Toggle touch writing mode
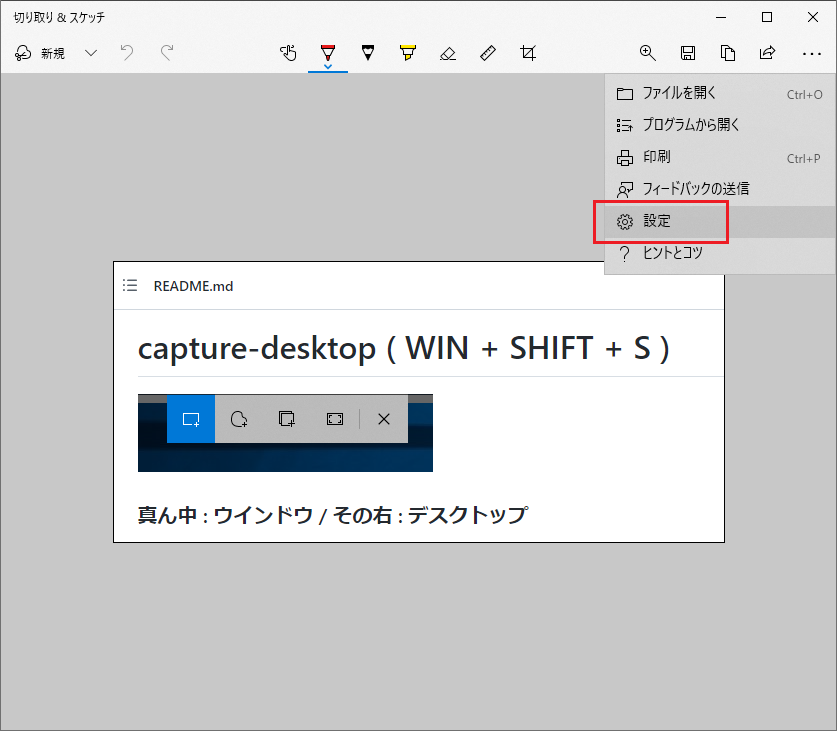Image resolution: width=837 pixels, height=731 pixels. pos(288,53)
